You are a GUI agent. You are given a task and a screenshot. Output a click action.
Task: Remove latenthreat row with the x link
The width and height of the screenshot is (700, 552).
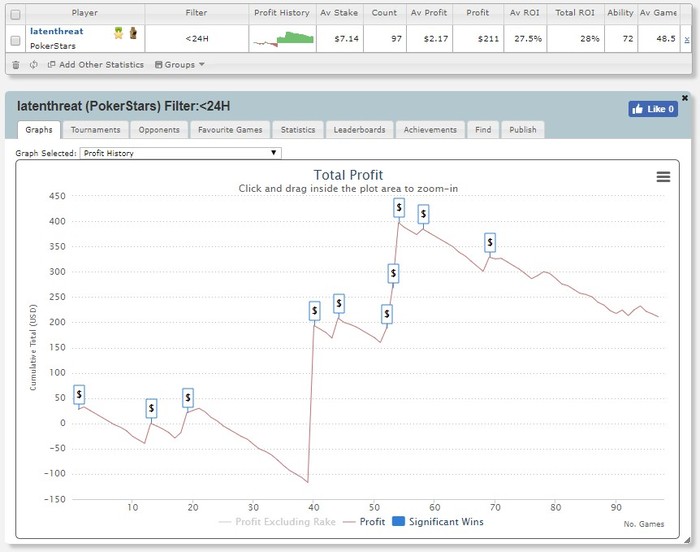(687, 39)
